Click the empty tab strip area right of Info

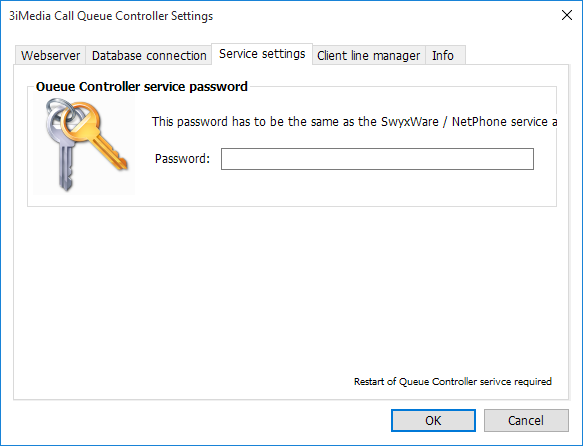517,55
